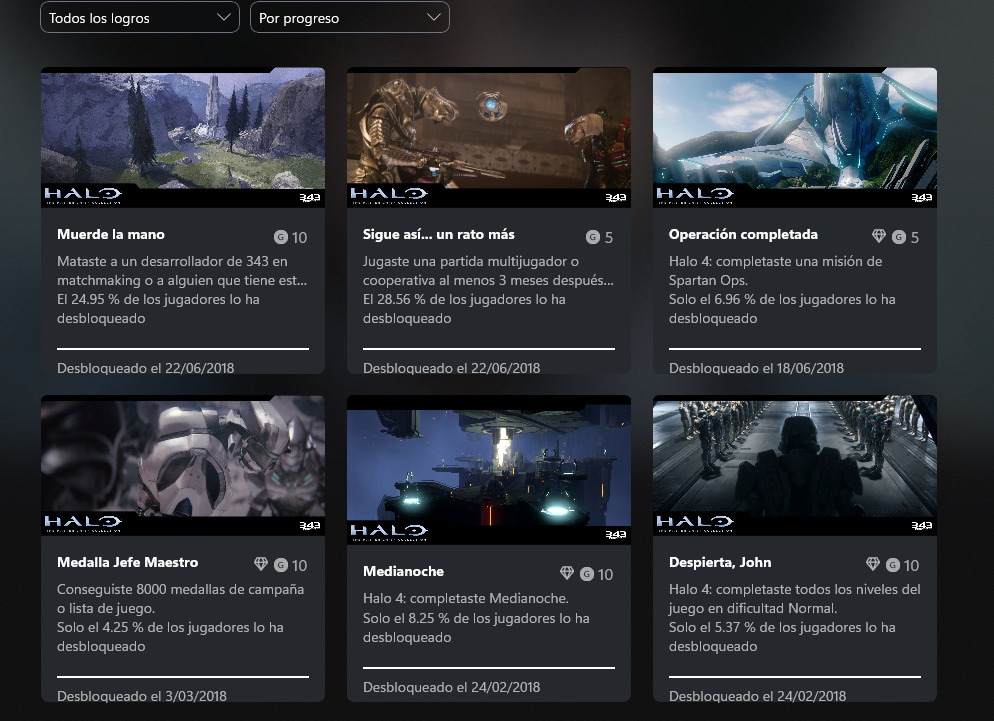Click gamerscore icon on 'Medianoche'
This screenshot has height=721, width=994.
pyautogui.click(x=587, y=574)
